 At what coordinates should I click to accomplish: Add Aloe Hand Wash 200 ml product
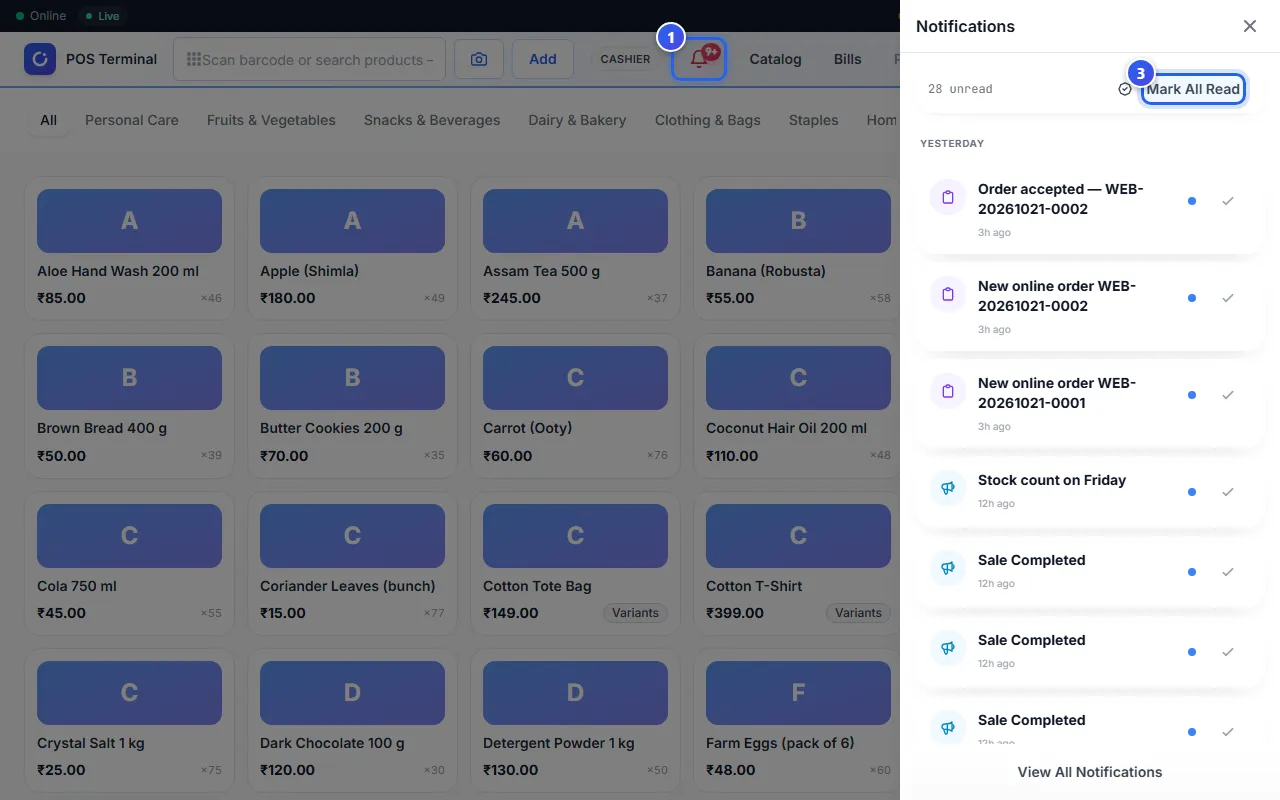pos(130,249)
